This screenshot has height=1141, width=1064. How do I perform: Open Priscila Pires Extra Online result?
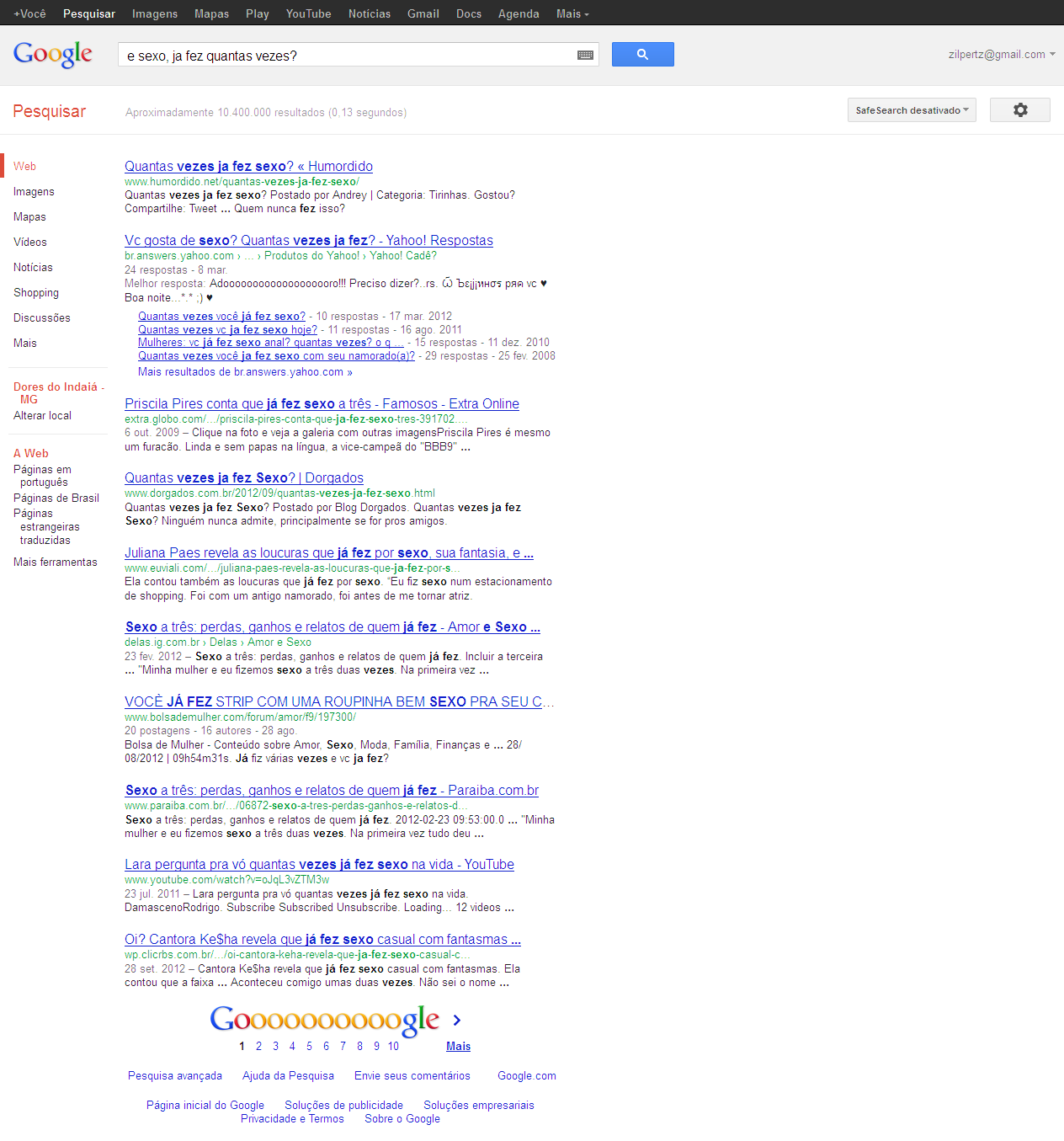(x=322, y=403)
